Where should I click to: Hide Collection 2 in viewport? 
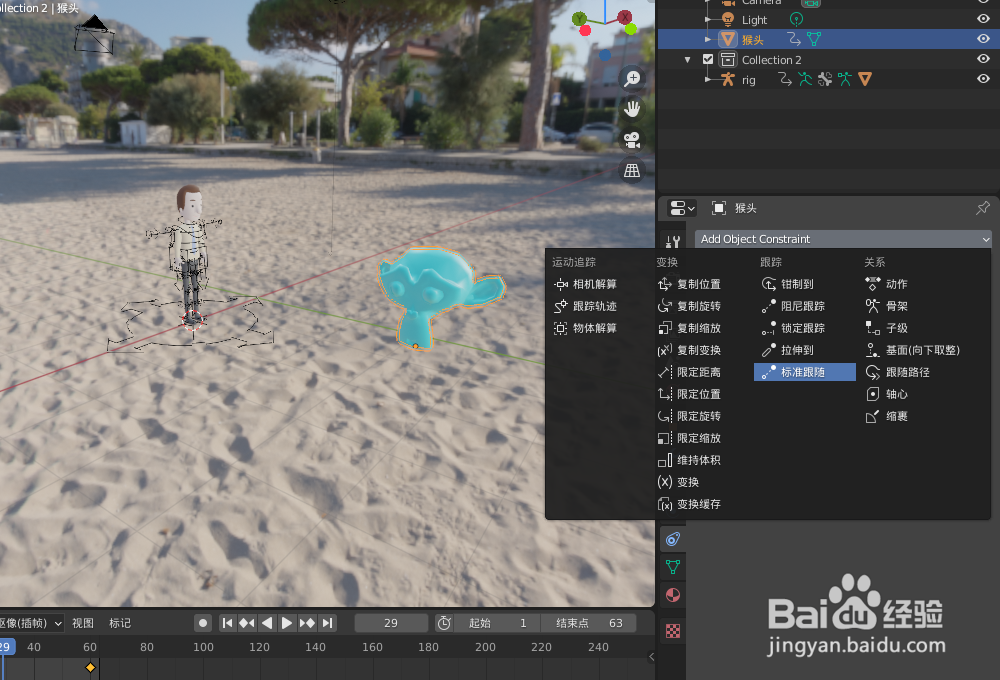pos(983,59)
